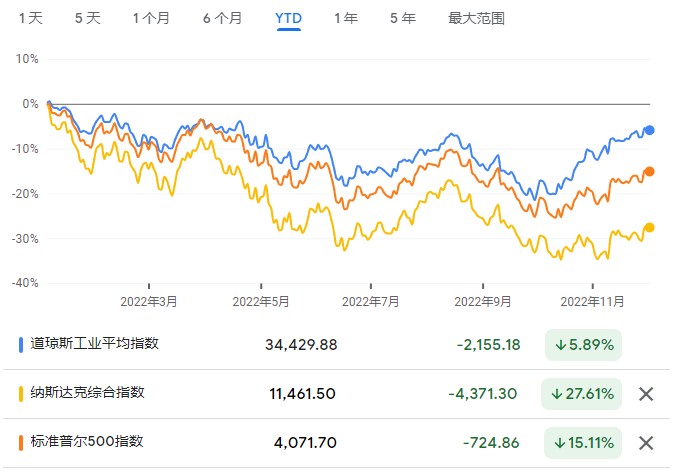This screenshot has width=674, height=474.
Task: Click the -30% y-axis label
Action: click(25, 239)
